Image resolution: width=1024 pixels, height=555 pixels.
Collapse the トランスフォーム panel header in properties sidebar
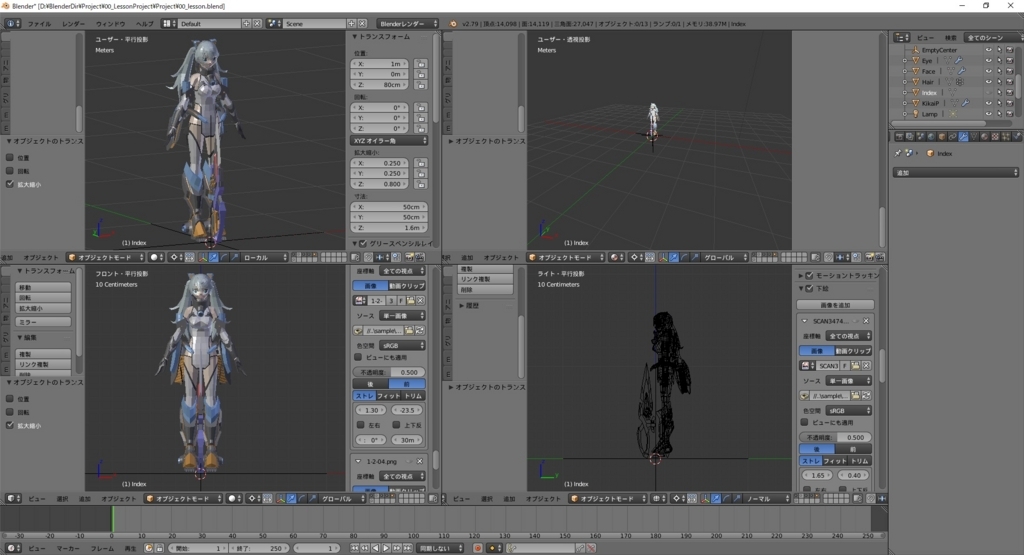383,37
